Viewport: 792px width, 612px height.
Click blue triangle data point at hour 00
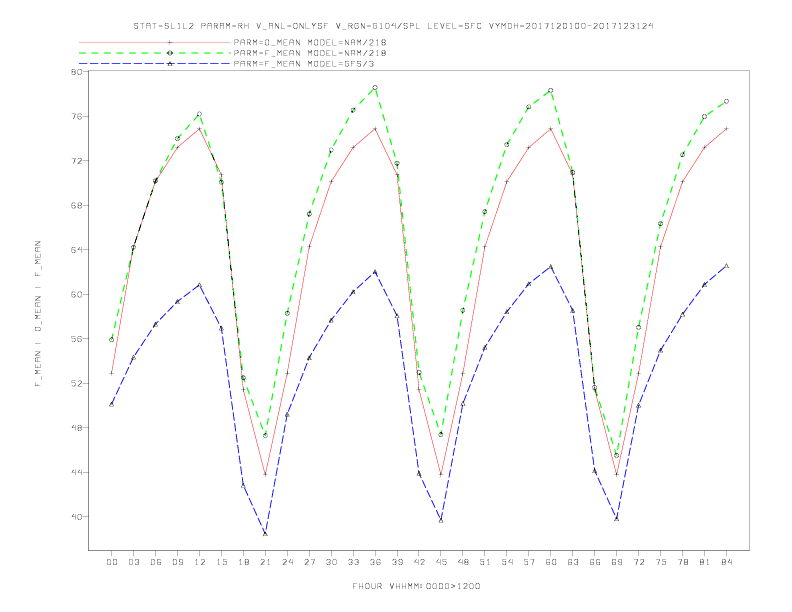pos(112,404)
